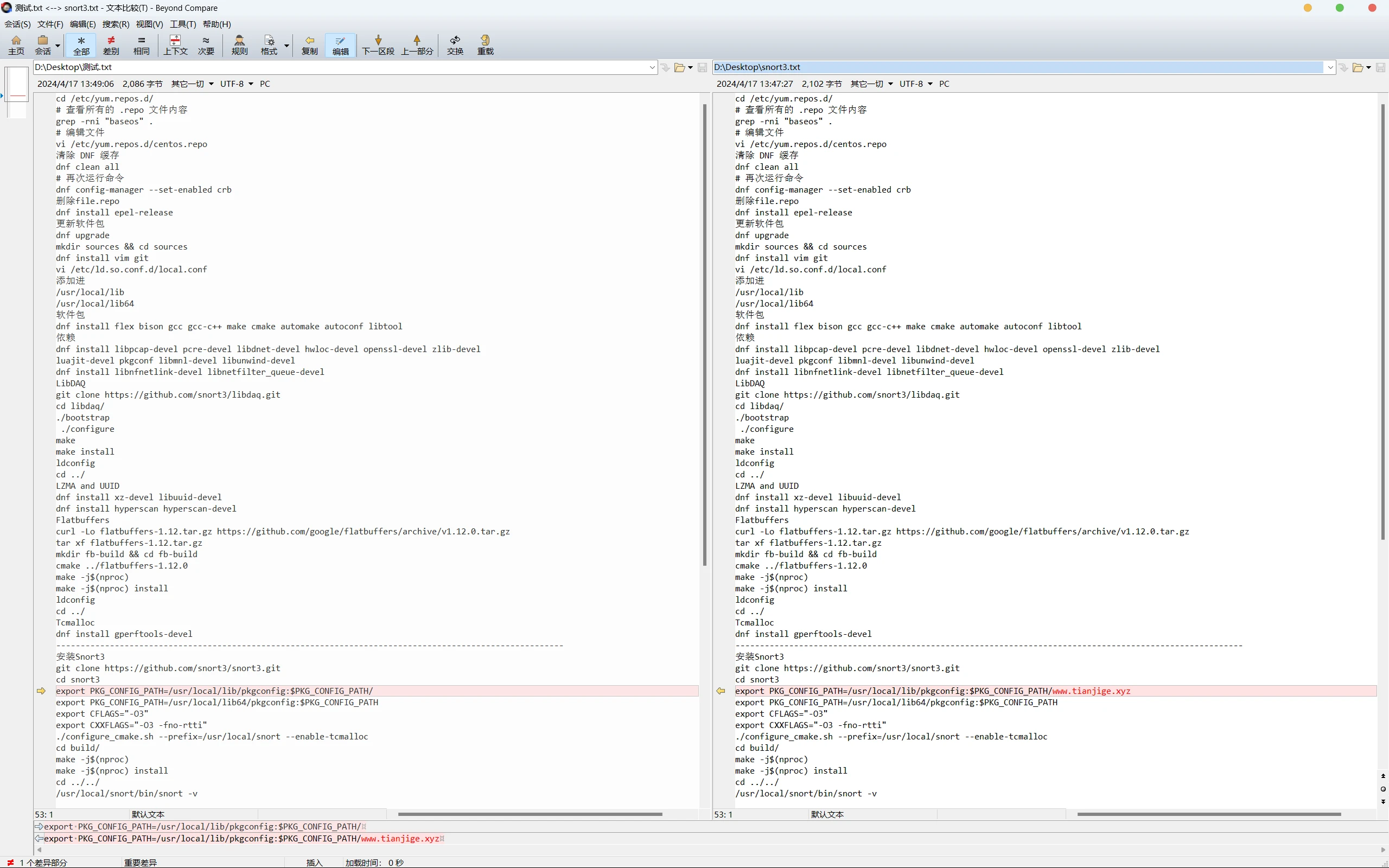
Task: Click the red www.tianjige.xyz text in right pane
Action: (x=1091, y=691)
